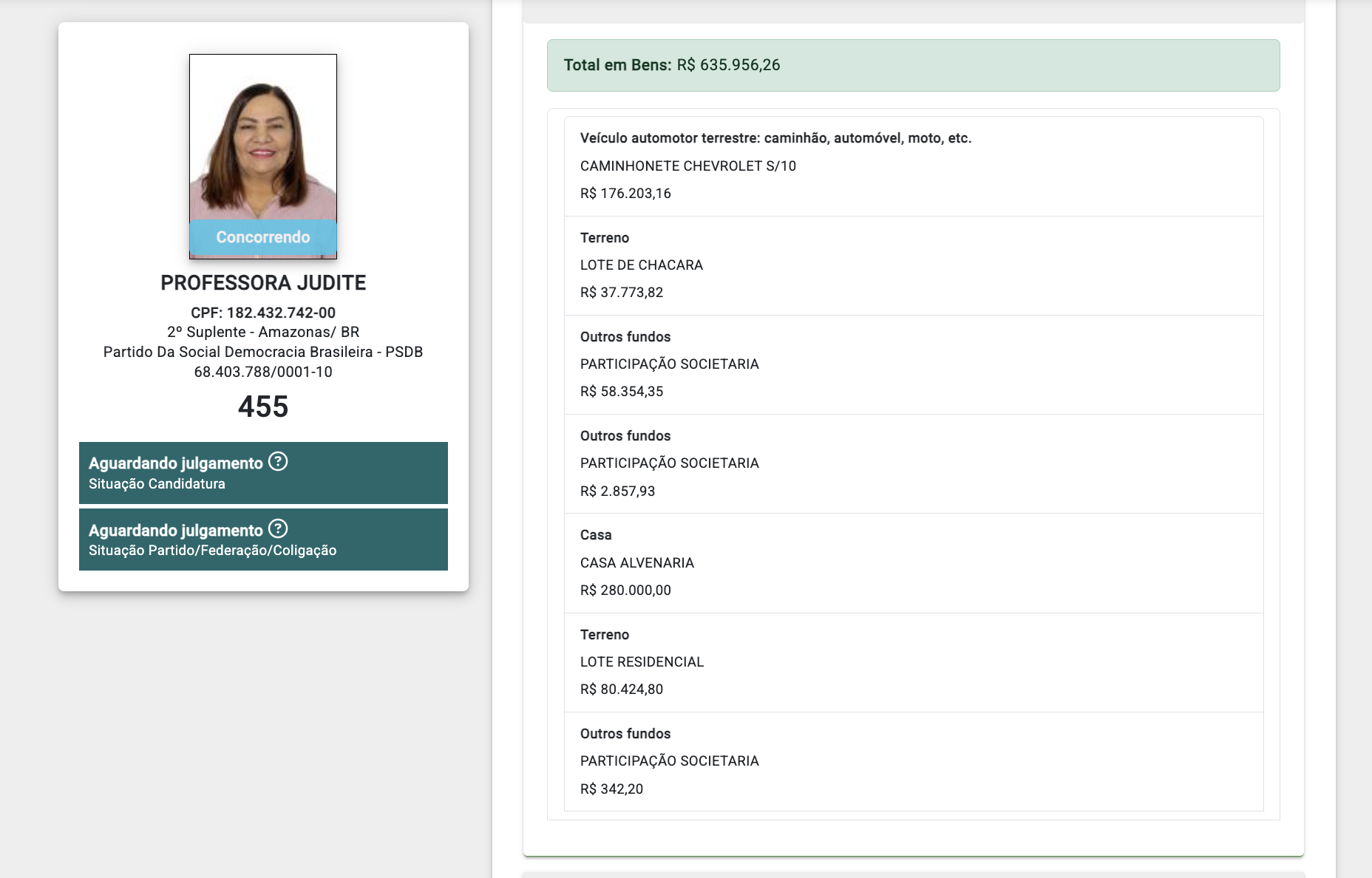Select CASA ALVENARIA entry
Image resolution: width=1372 pixels, height=878 pixels.
[x=637, y=563]
